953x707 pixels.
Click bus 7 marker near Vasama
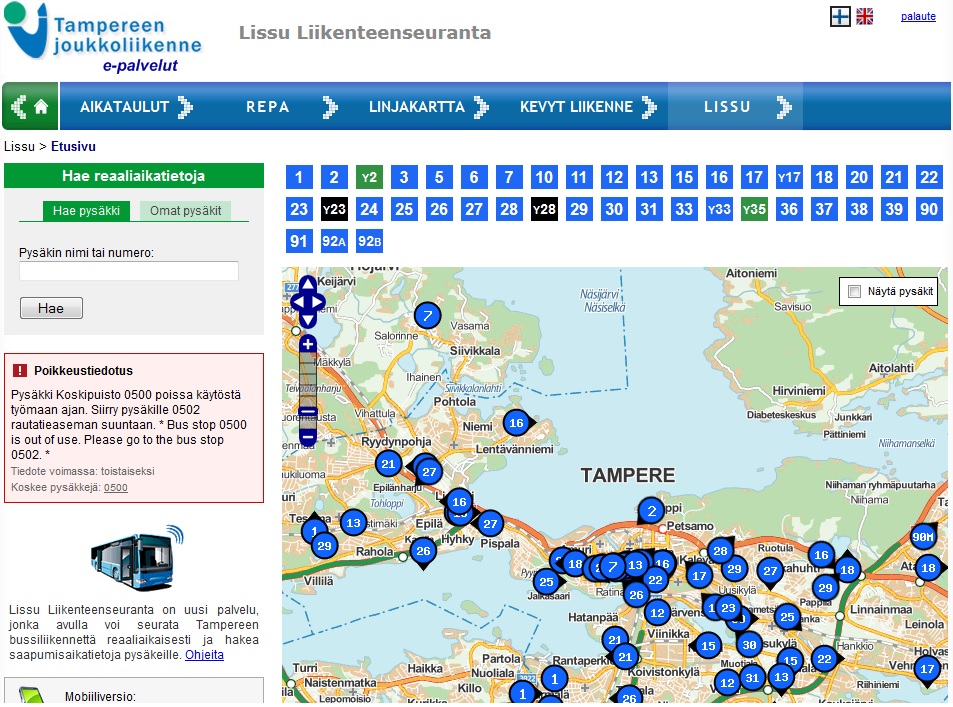point(427,315)
